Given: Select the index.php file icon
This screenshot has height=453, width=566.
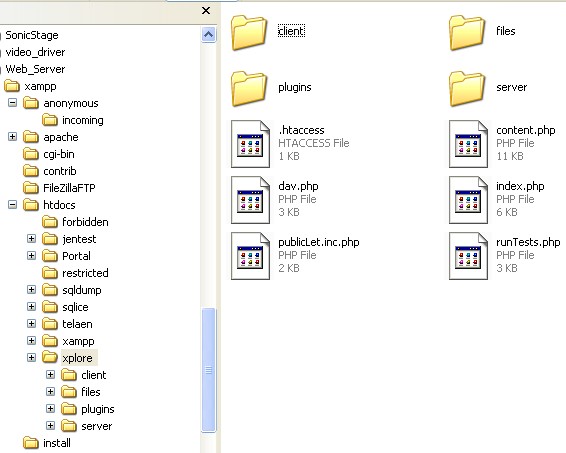Looking at the screenshot, I should pyautogui.click(x=469, y=200).
